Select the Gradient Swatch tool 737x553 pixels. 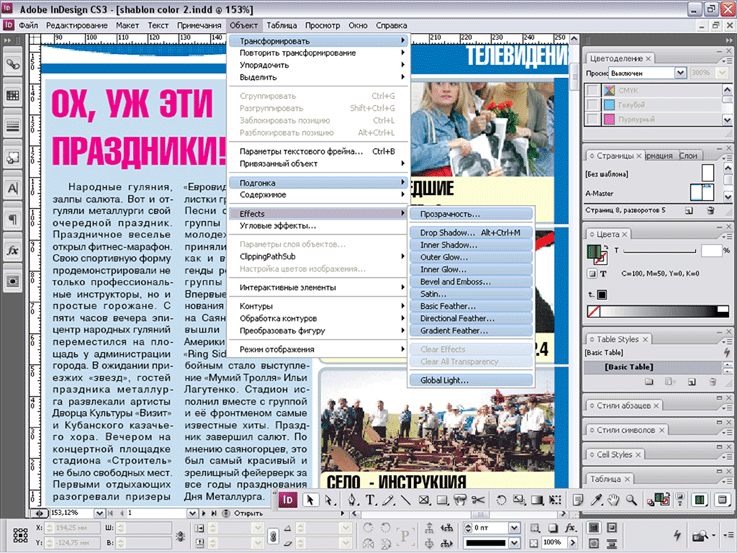[x=537, y=500]
